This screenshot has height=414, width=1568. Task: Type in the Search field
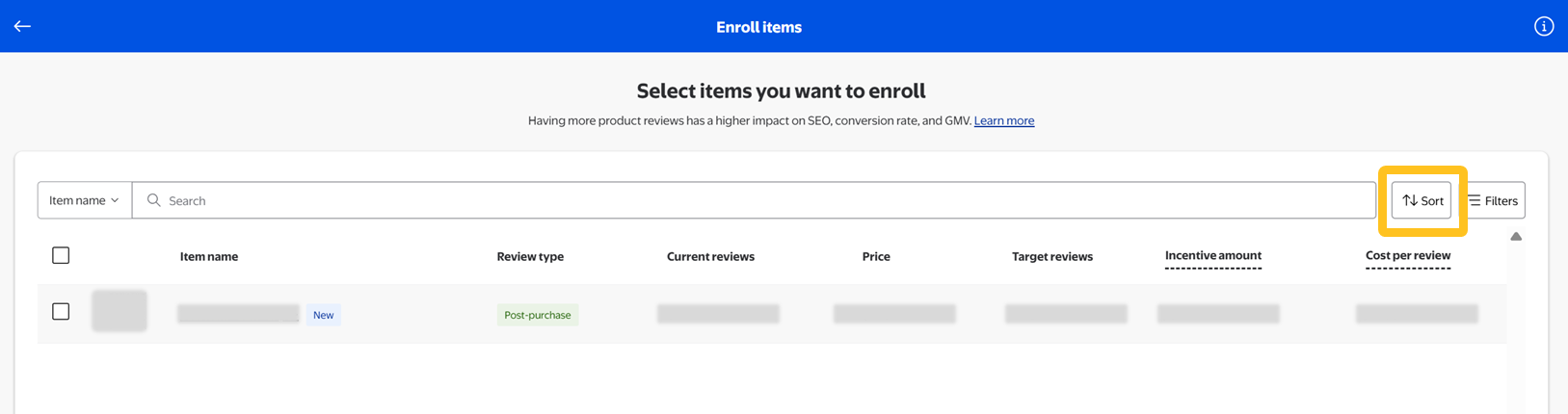pyautogui.click(x=761, y=200)
